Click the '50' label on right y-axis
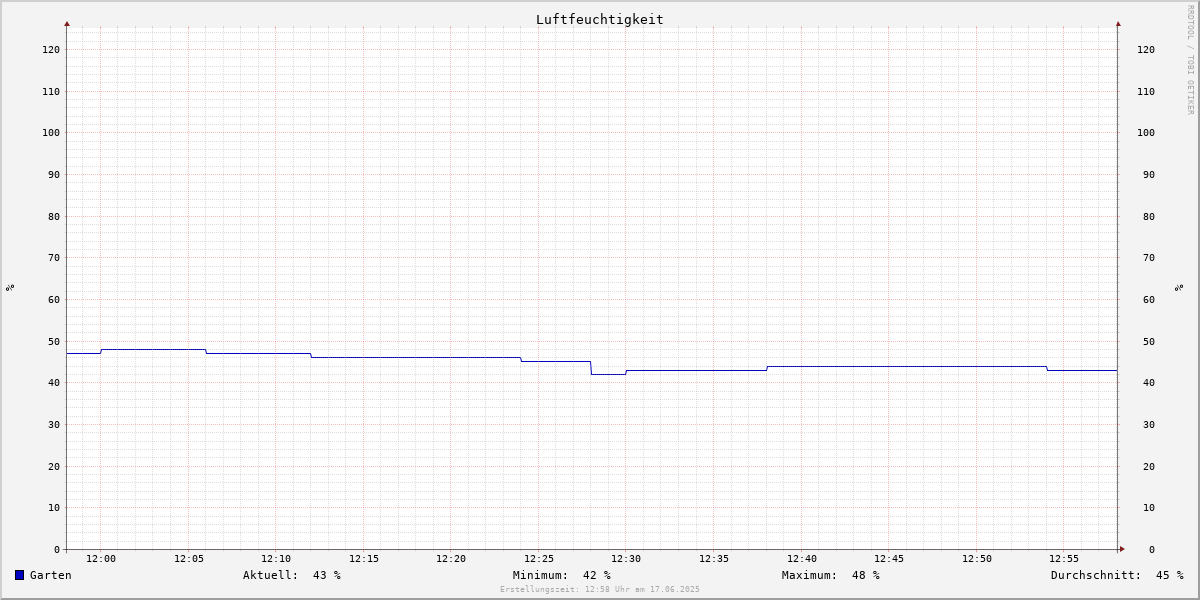The height and width of the screenshot is (600, 1200). click(1149, 341)
